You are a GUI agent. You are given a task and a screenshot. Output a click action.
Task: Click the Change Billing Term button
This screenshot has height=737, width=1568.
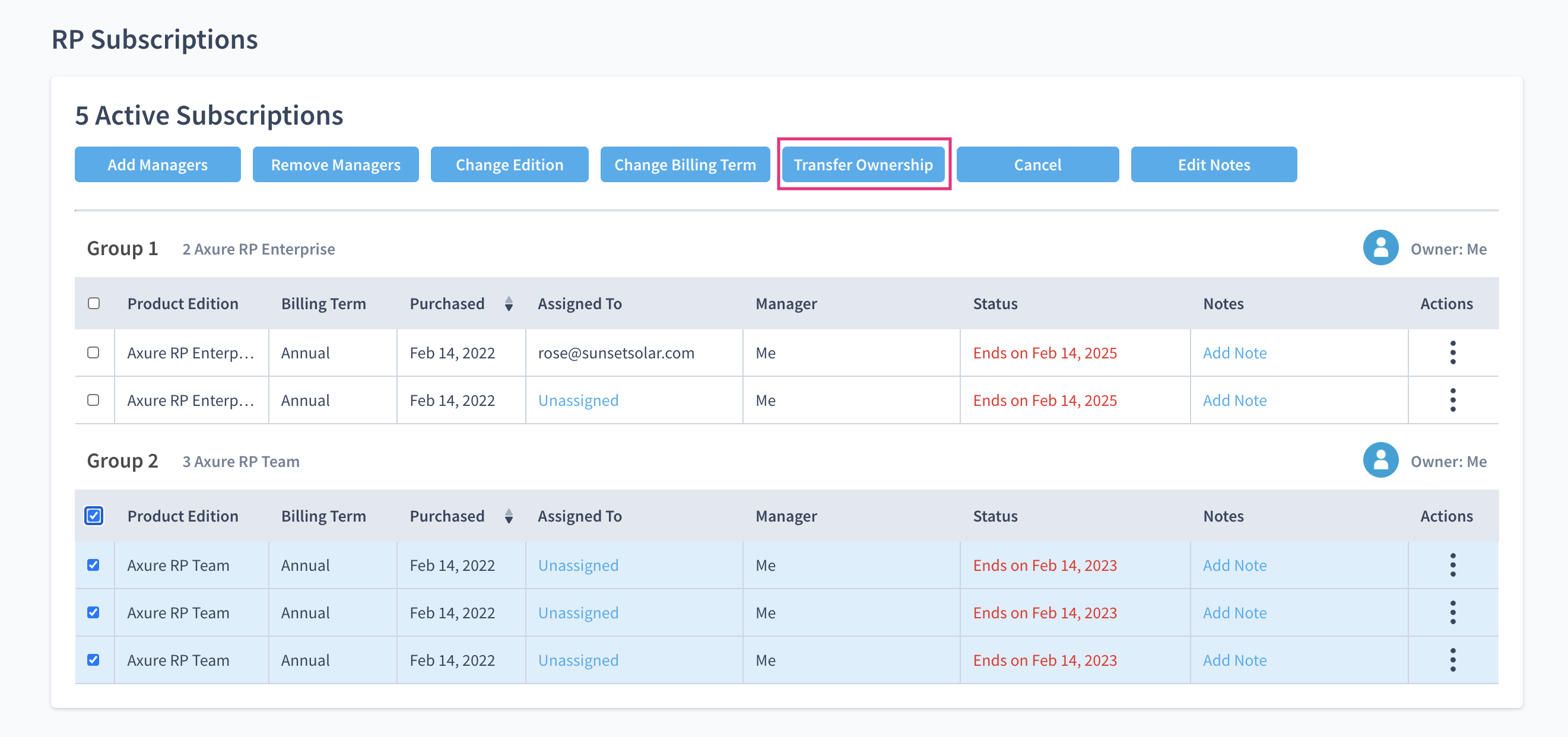(x=684, y=164)
